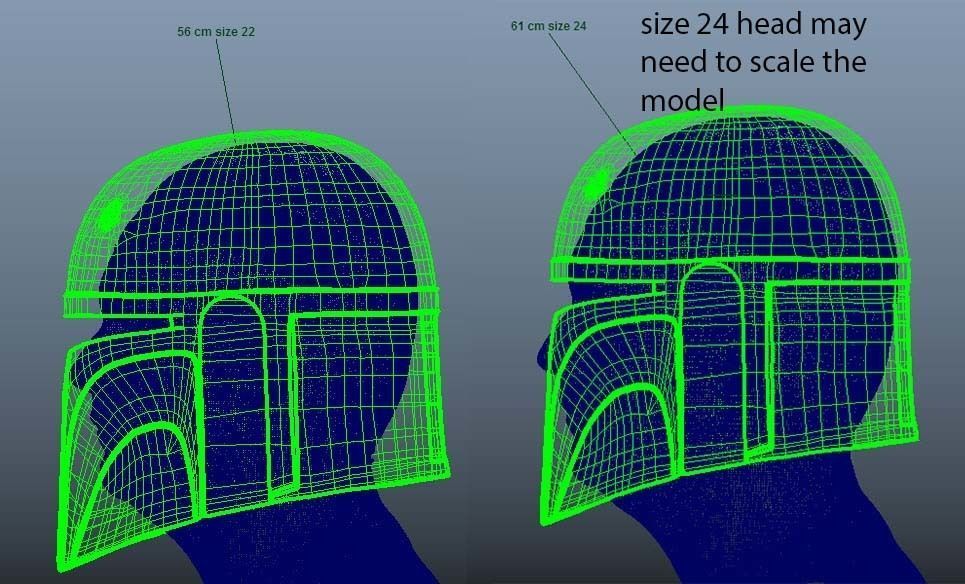Select the left helmet wireframe model
The width and height of the screenshot is (965, 584).
coord(254,350)
